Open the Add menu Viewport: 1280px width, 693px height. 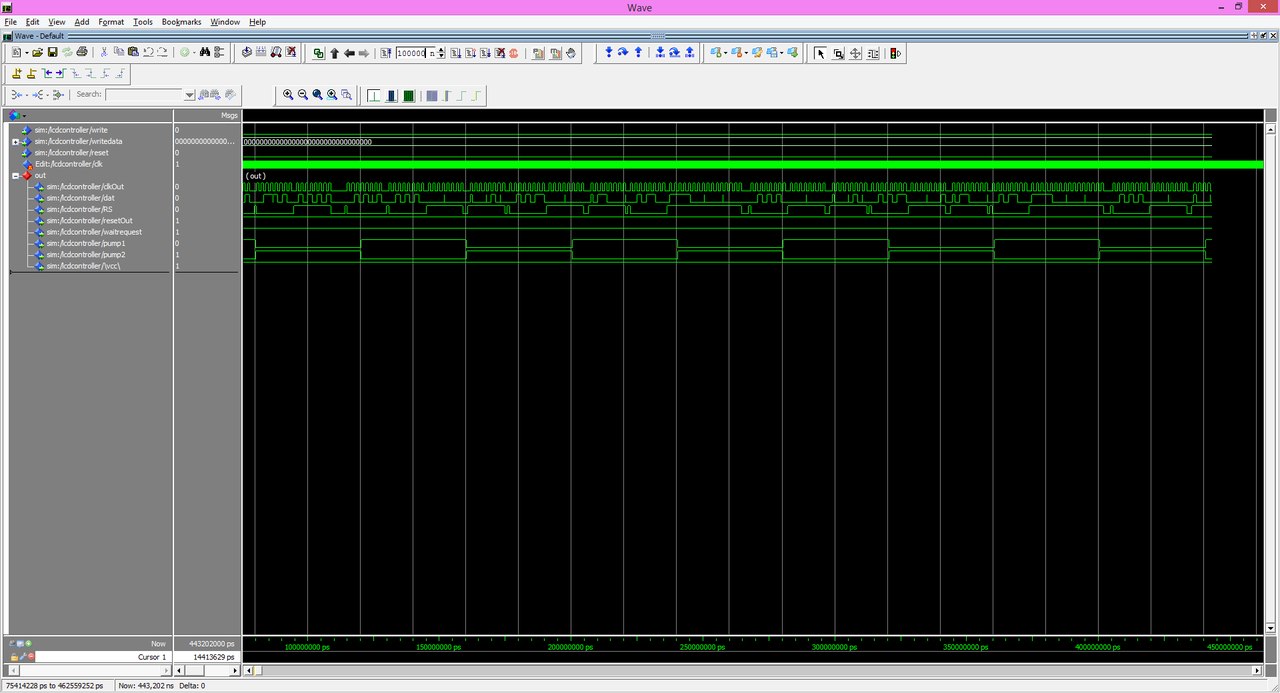pyautogui.click(x=81, y=22)
